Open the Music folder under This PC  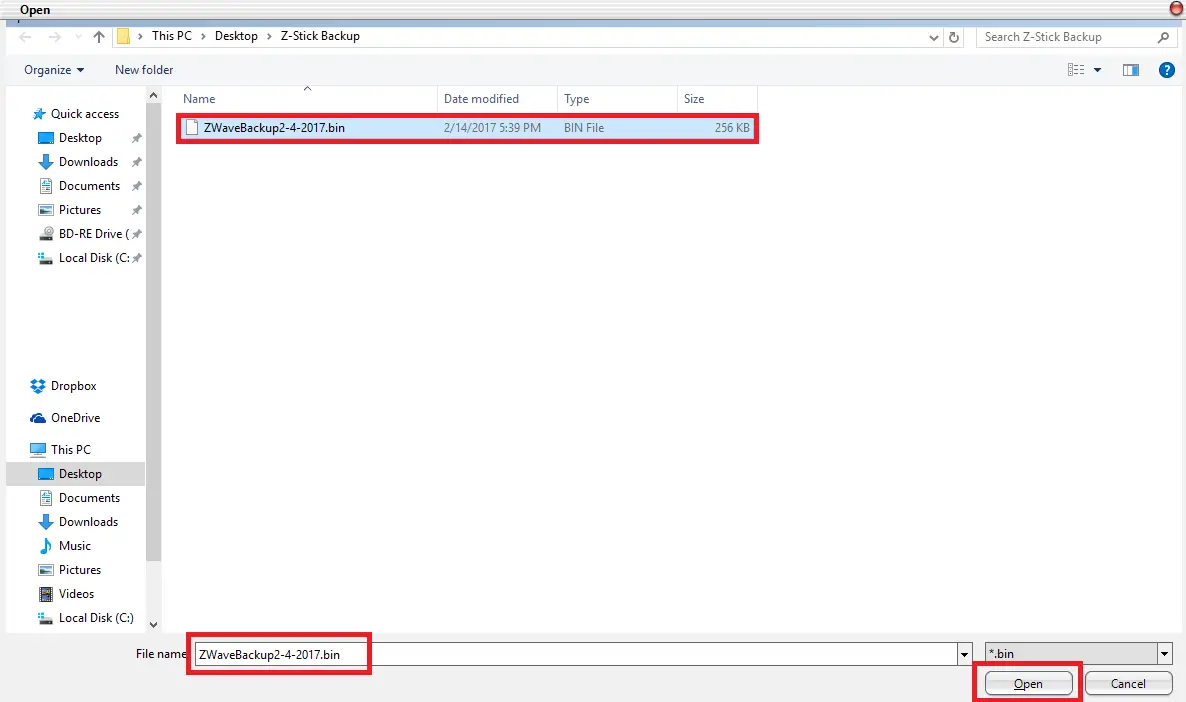point(74,546)
